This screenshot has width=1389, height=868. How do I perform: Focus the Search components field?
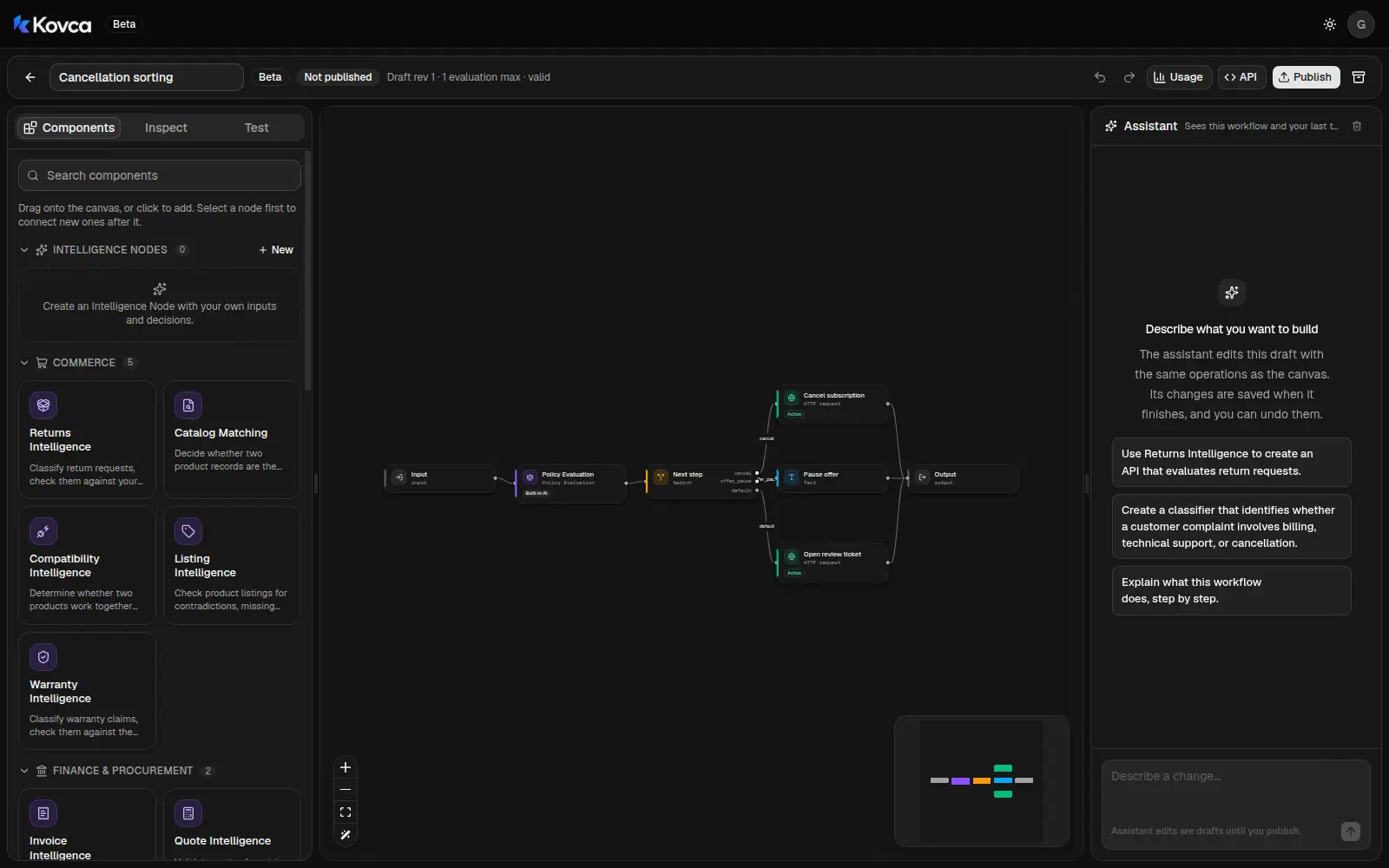click(x=160, y=175)
